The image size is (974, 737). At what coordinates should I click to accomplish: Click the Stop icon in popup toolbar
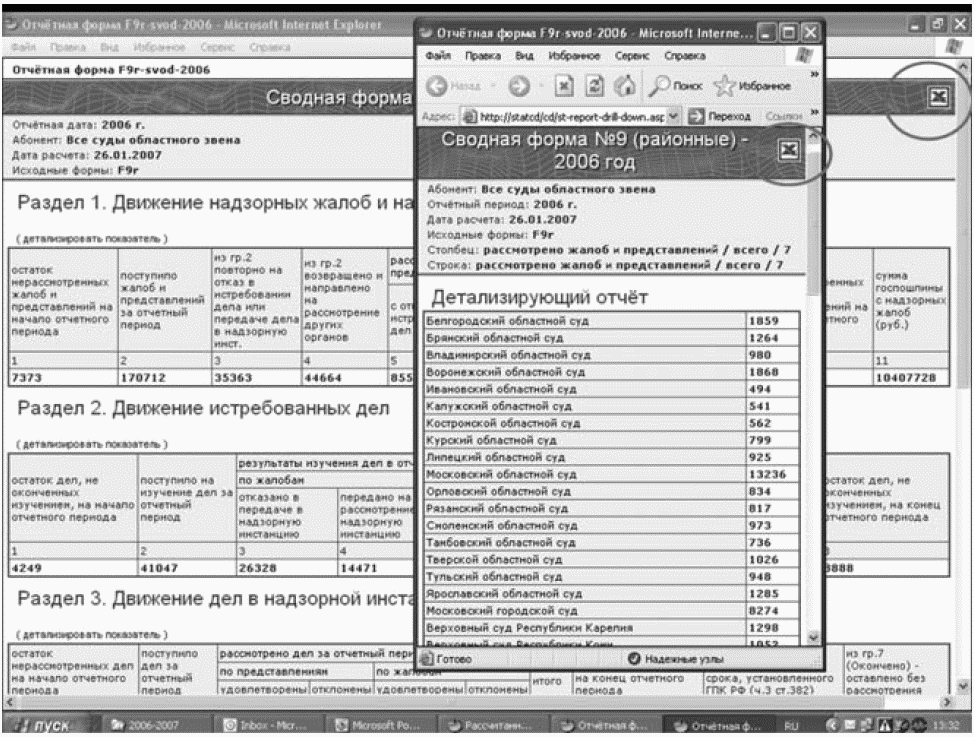[564, 86]
